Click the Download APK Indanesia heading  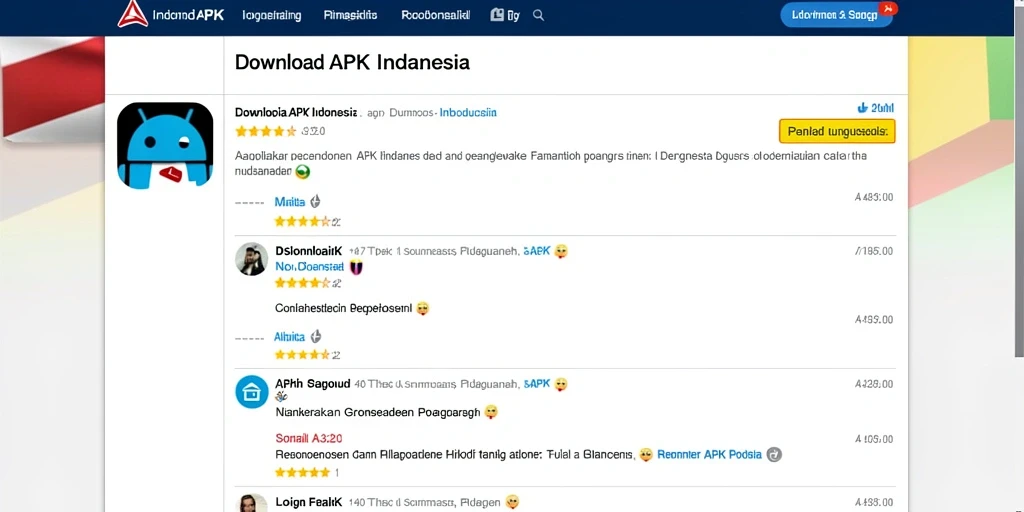tap(352, 62)
